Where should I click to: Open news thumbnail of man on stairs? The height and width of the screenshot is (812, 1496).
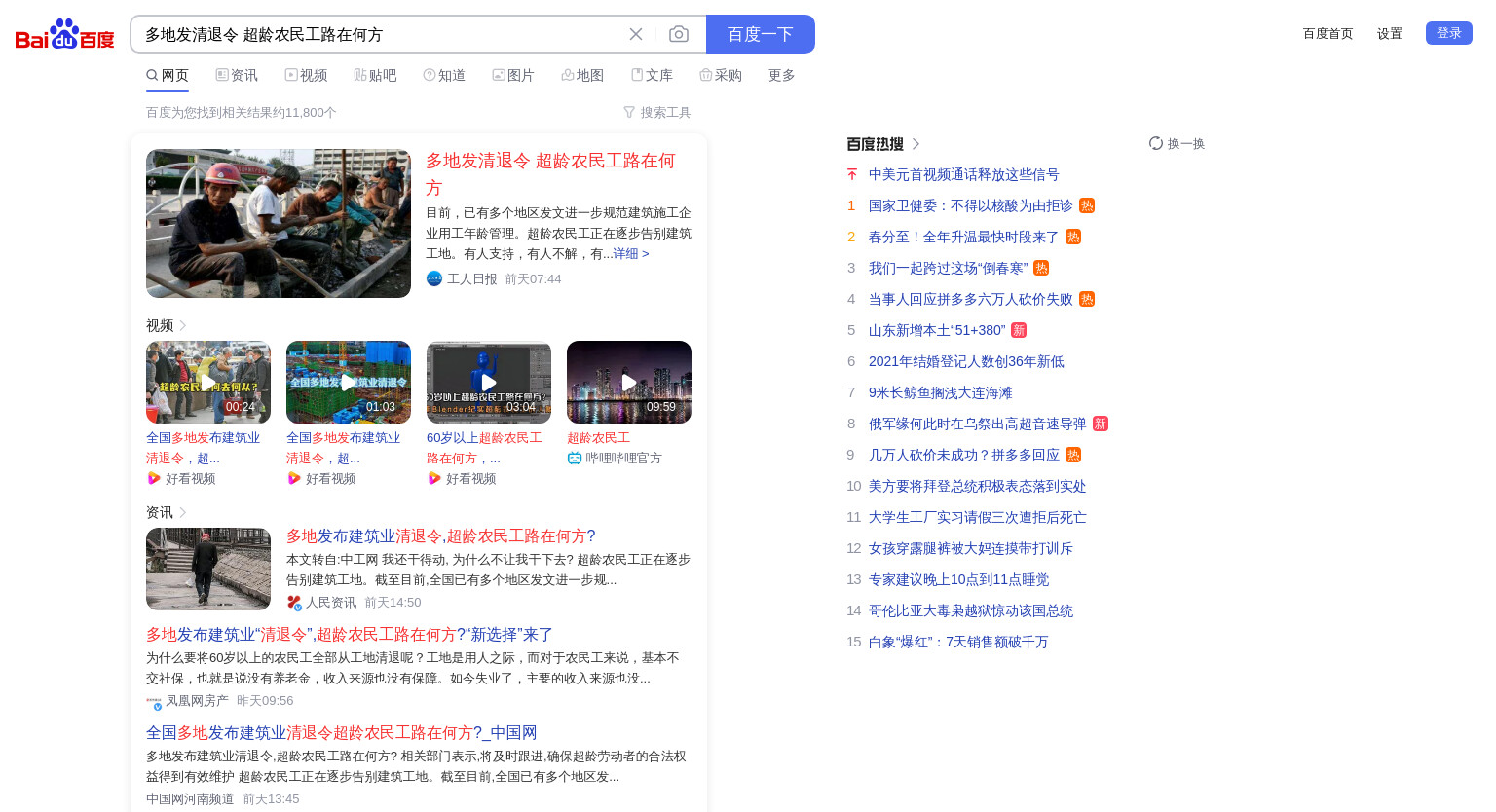point(208,569)
